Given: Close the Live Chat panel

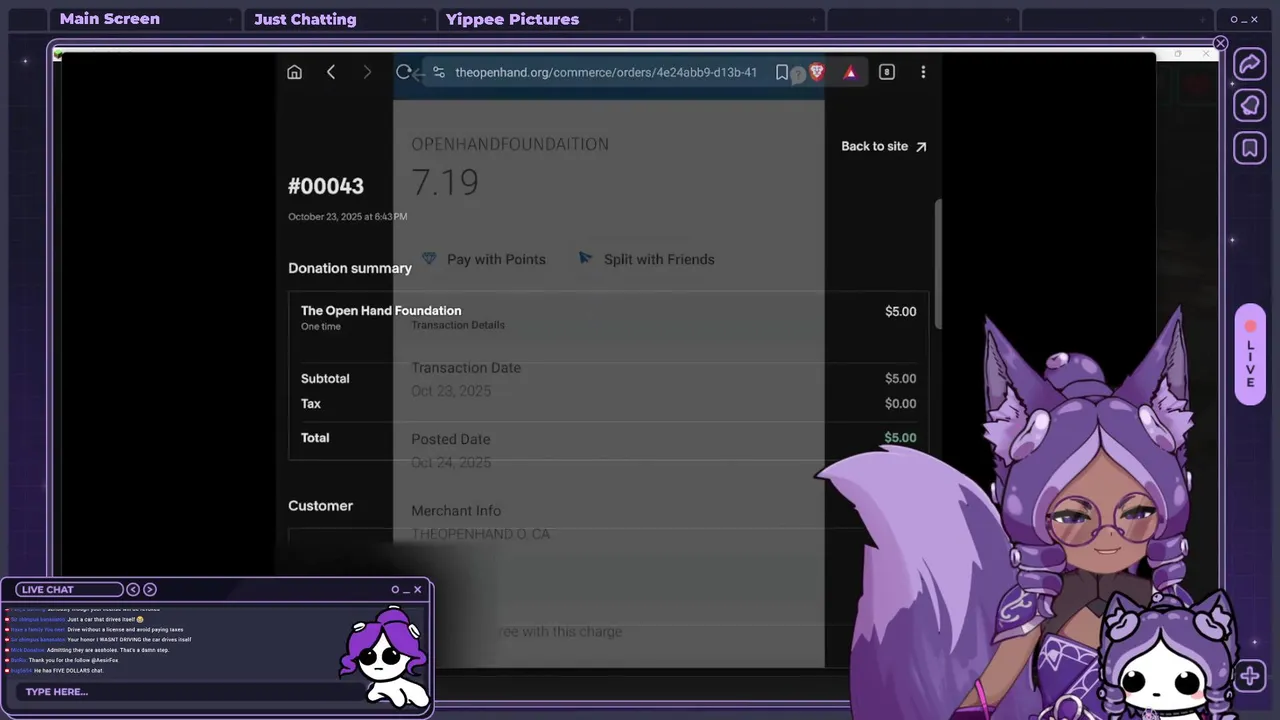Looking at the screenshot, I should [x=418, y=589].
